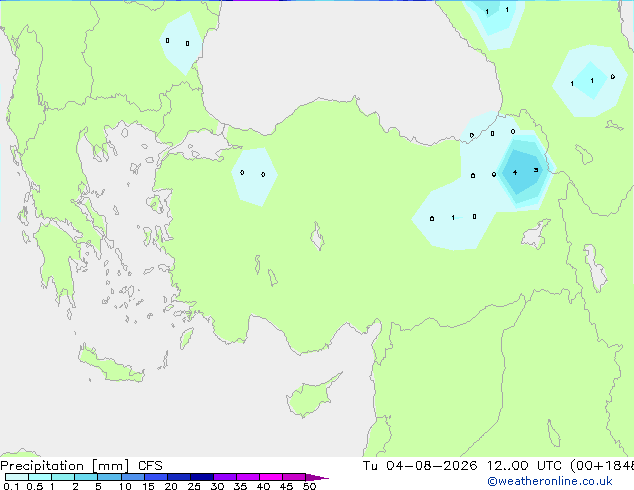Screen dimensions: 634x490
Task: Pick the magenta legend swatch between 40 and 45
Action: point(271,477)
